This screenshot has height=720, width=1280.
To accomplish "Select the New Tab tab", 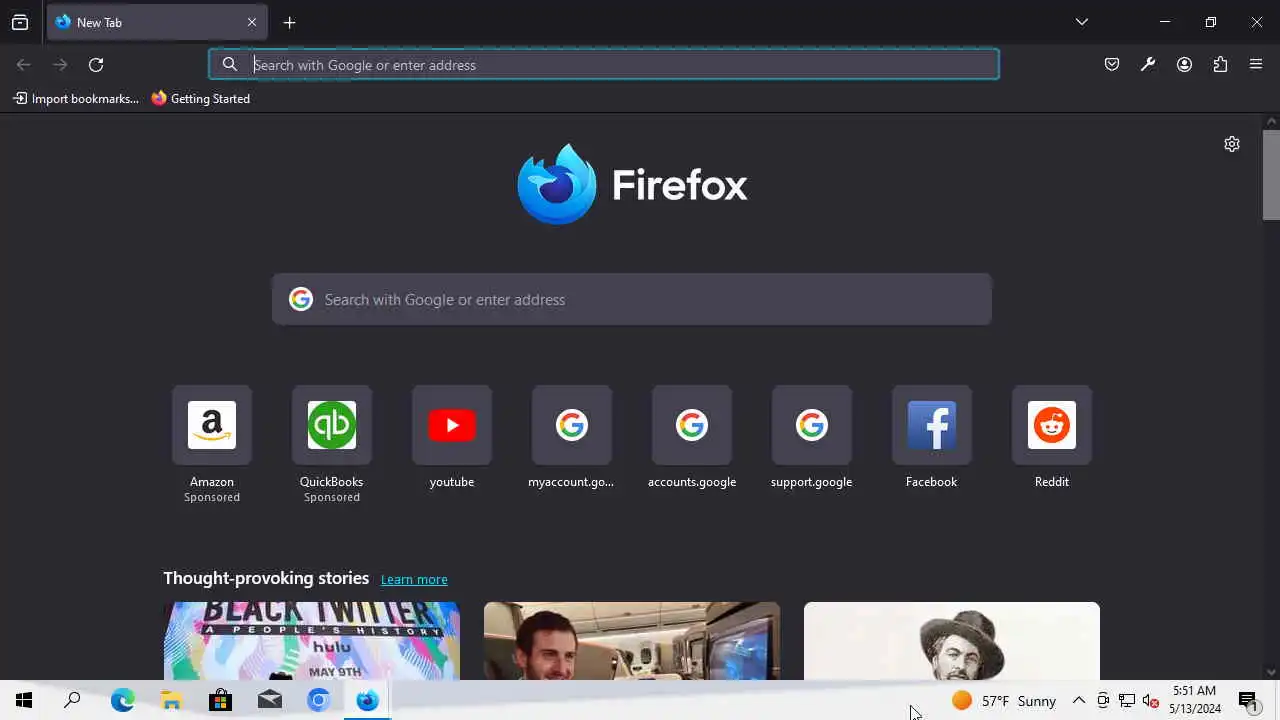I will point(157,22).
